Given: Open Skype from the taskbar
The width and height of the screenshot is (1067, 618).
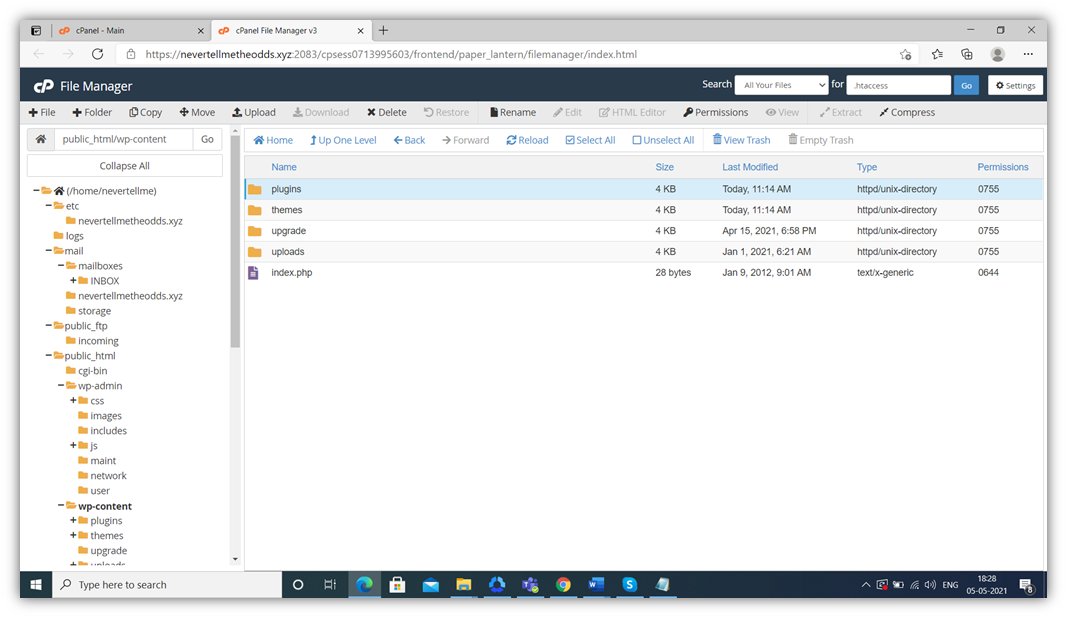Looking at the screenshot, I should click(629, 585).
